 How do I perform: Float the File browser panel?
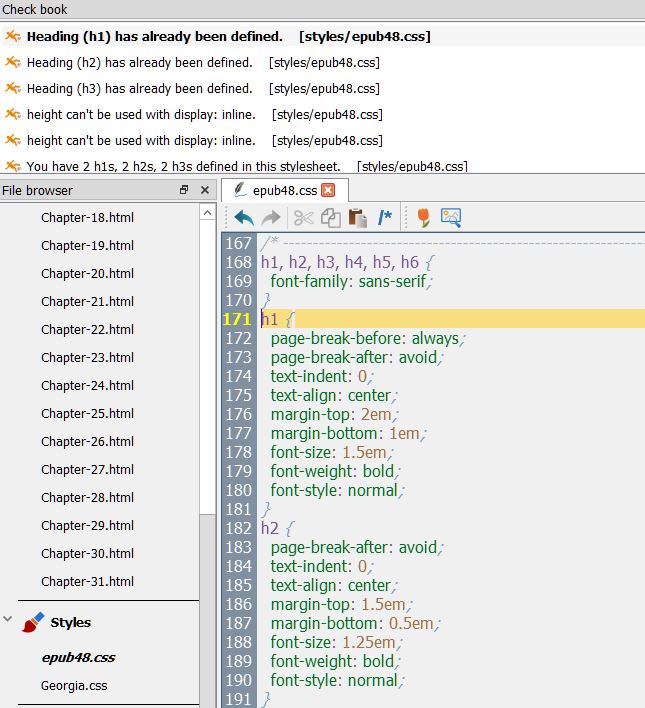point(184,190)
